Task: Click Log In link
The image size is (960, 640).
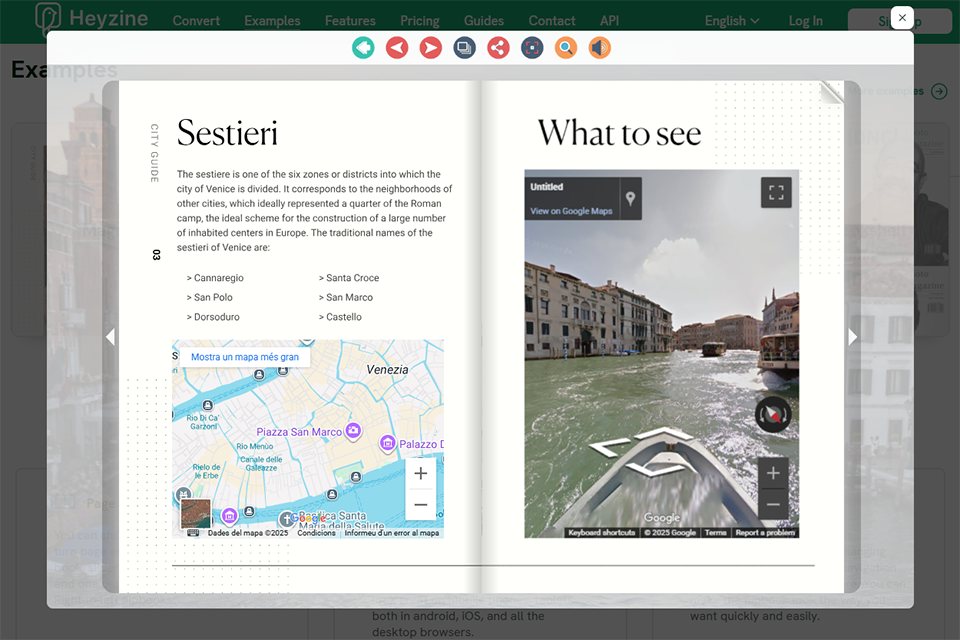Action: [x=806, y=21]
